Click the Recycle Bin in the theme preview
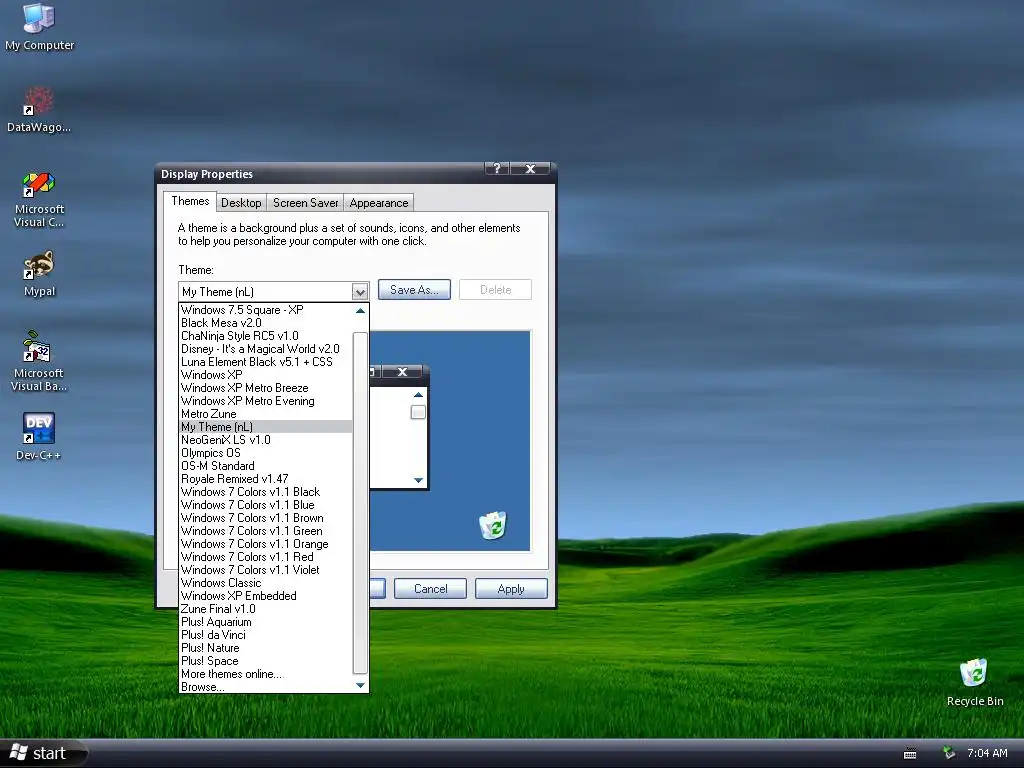The height and width of the screenshot is (768, 1024). tap(493, 525)
